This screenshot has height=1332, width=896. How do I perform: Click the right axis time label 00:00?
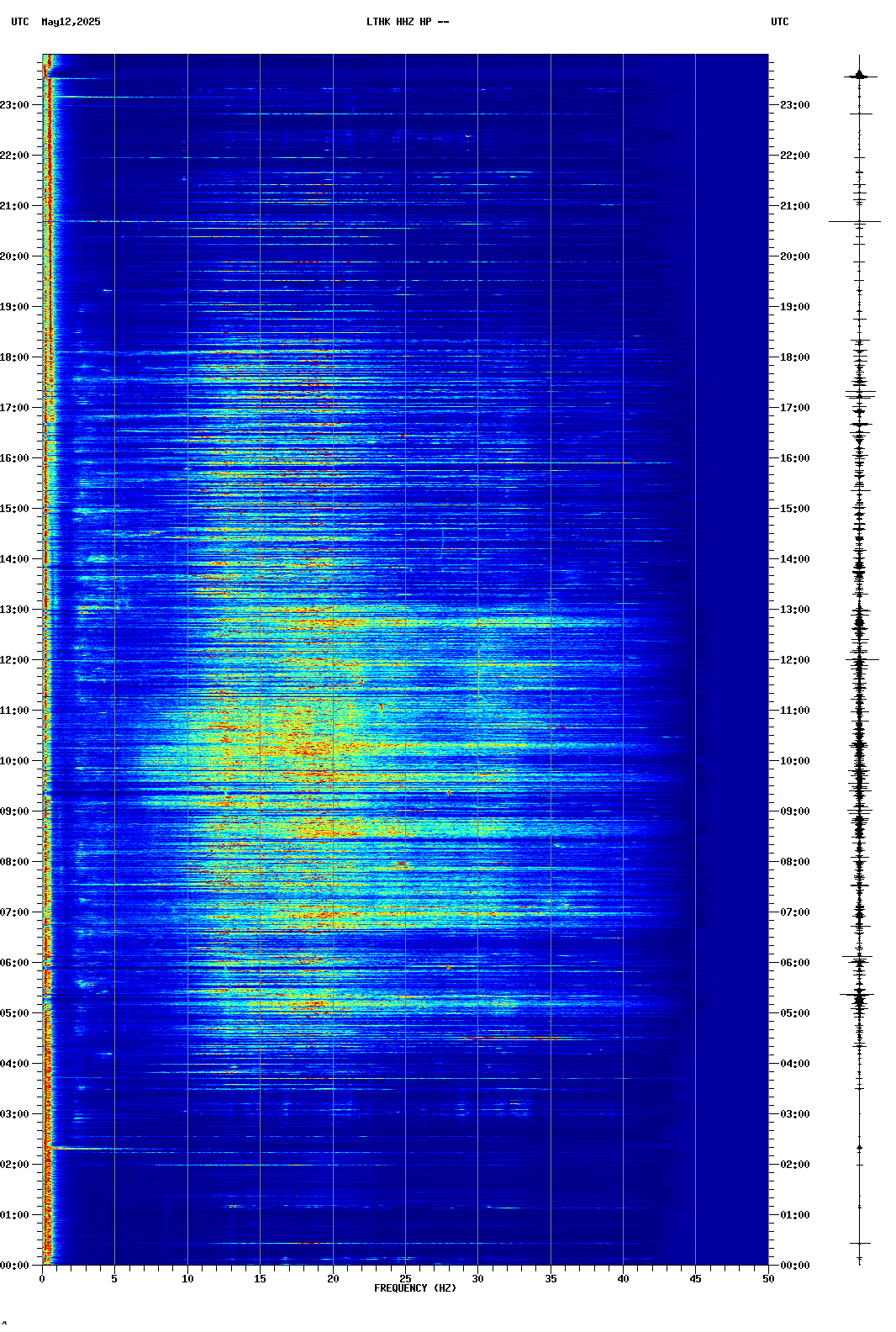coord(795,1266)
